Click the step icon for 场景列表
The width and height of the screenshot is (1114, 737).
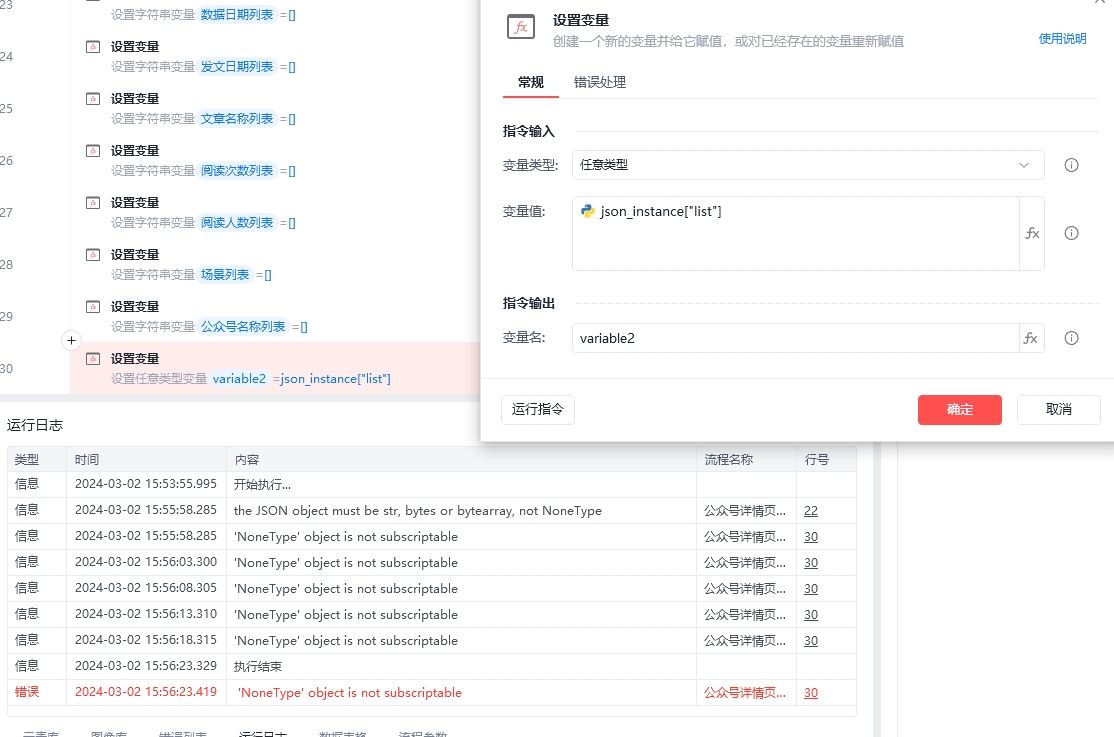point(93,254)
